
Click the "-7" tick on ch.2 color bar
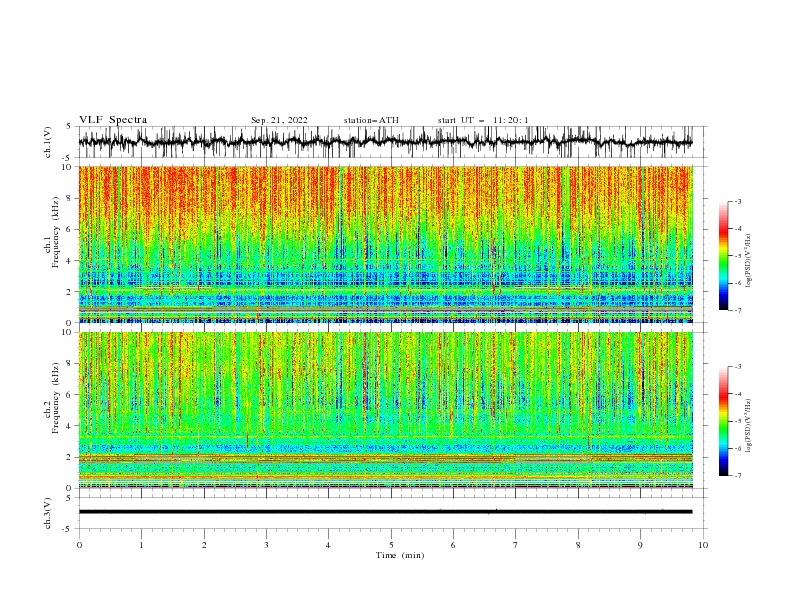click(x=738, y=476)
